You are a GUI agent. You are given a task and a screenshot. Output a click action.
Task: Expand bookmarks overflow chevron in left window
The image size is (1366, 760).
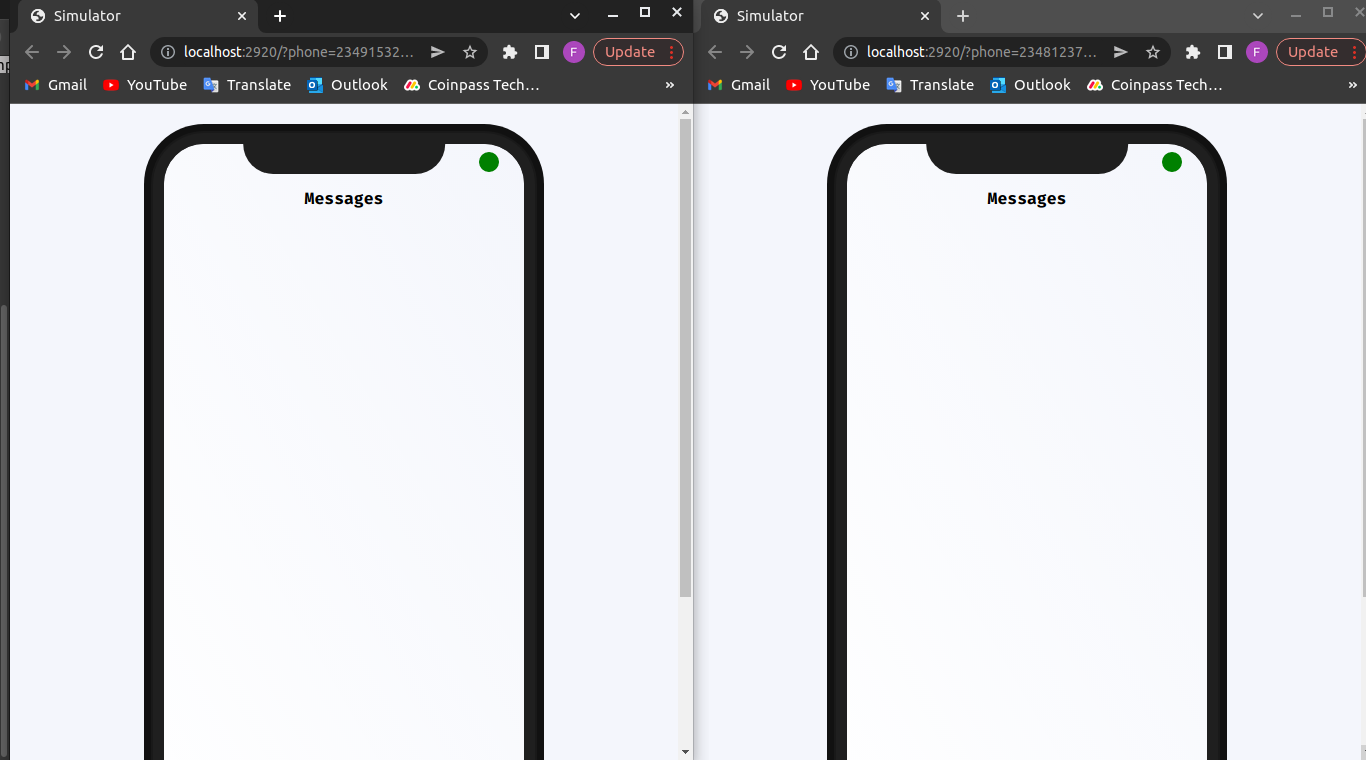point(670,85)
